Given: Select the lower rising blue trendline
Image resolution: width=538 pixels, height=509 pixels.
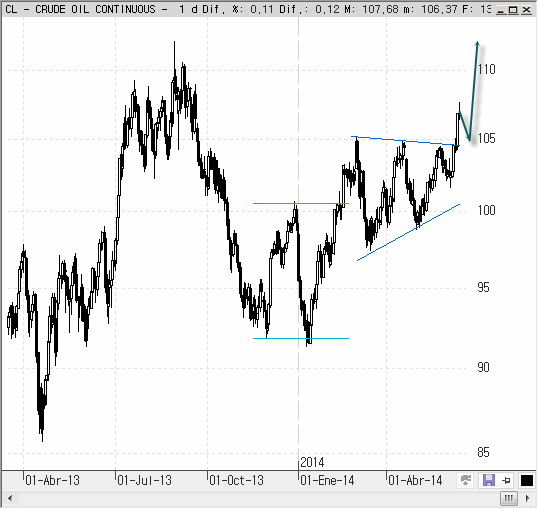Looking at the screenshot, I should pyautogui.click(x=408, y=232).
